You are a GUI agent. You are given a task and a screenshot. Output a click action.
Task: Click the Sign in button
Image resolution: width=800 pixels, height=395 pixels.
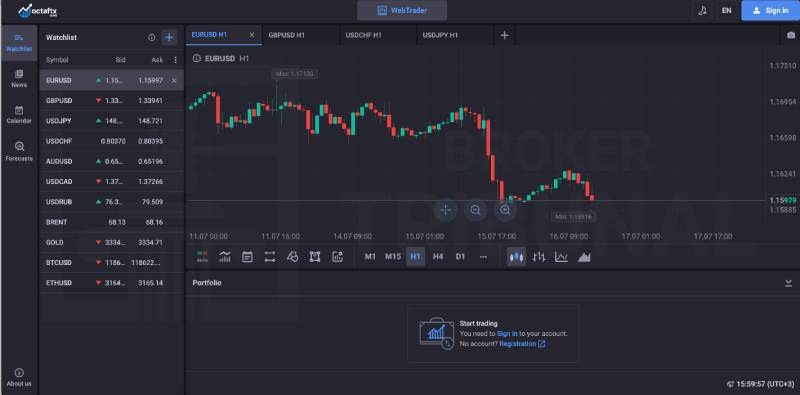[x=770, y=10]
